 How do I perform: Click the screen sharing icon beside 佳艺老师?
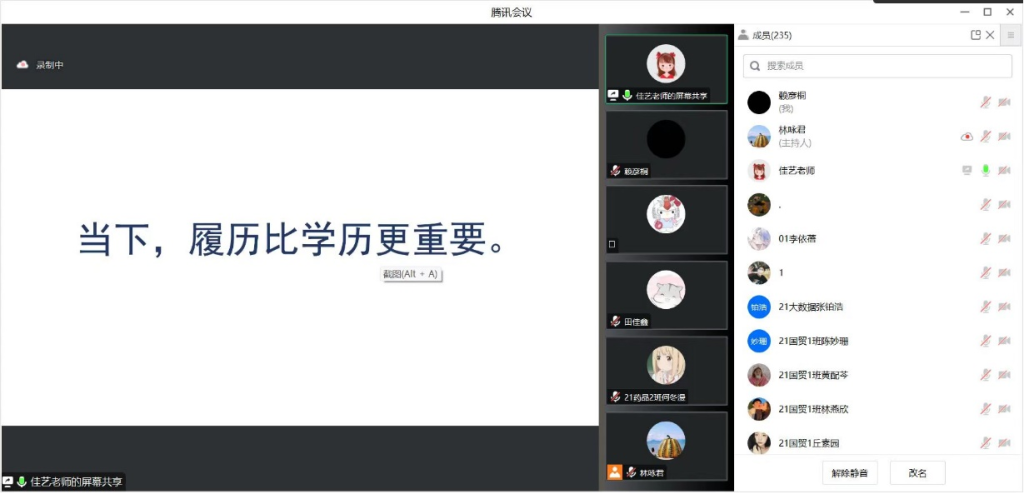[x=966, y=170]
